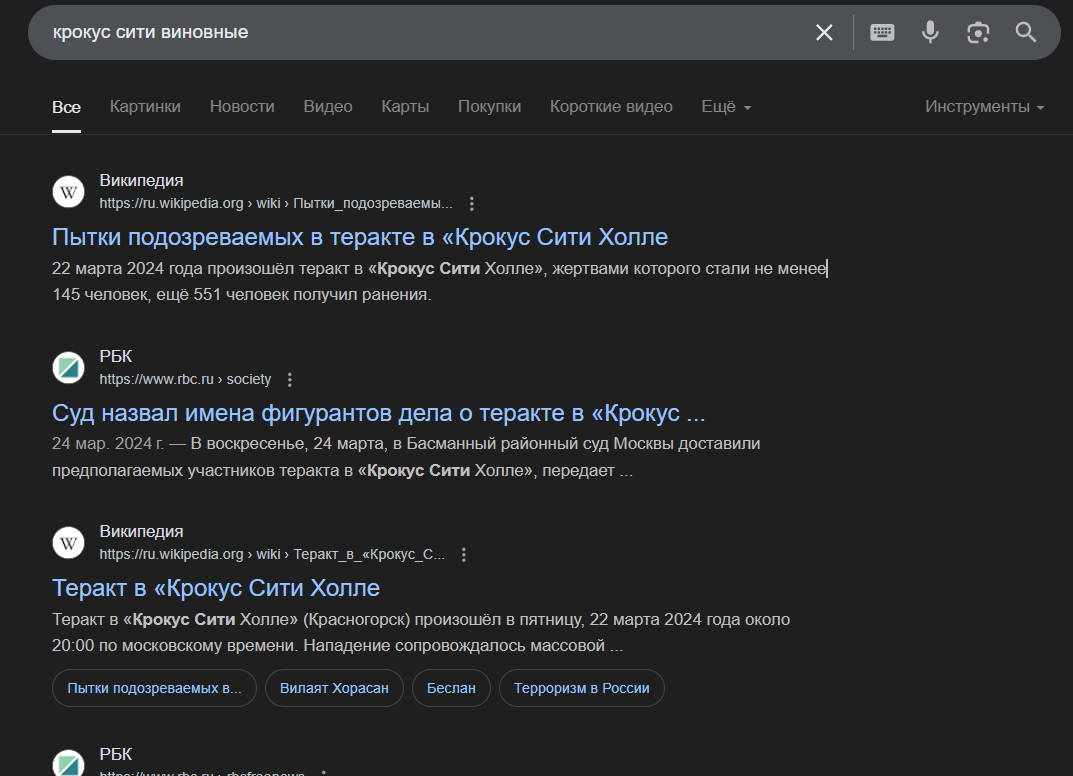Click the Беслан chip
This screenshot has height=776, width=1073.
451,688
